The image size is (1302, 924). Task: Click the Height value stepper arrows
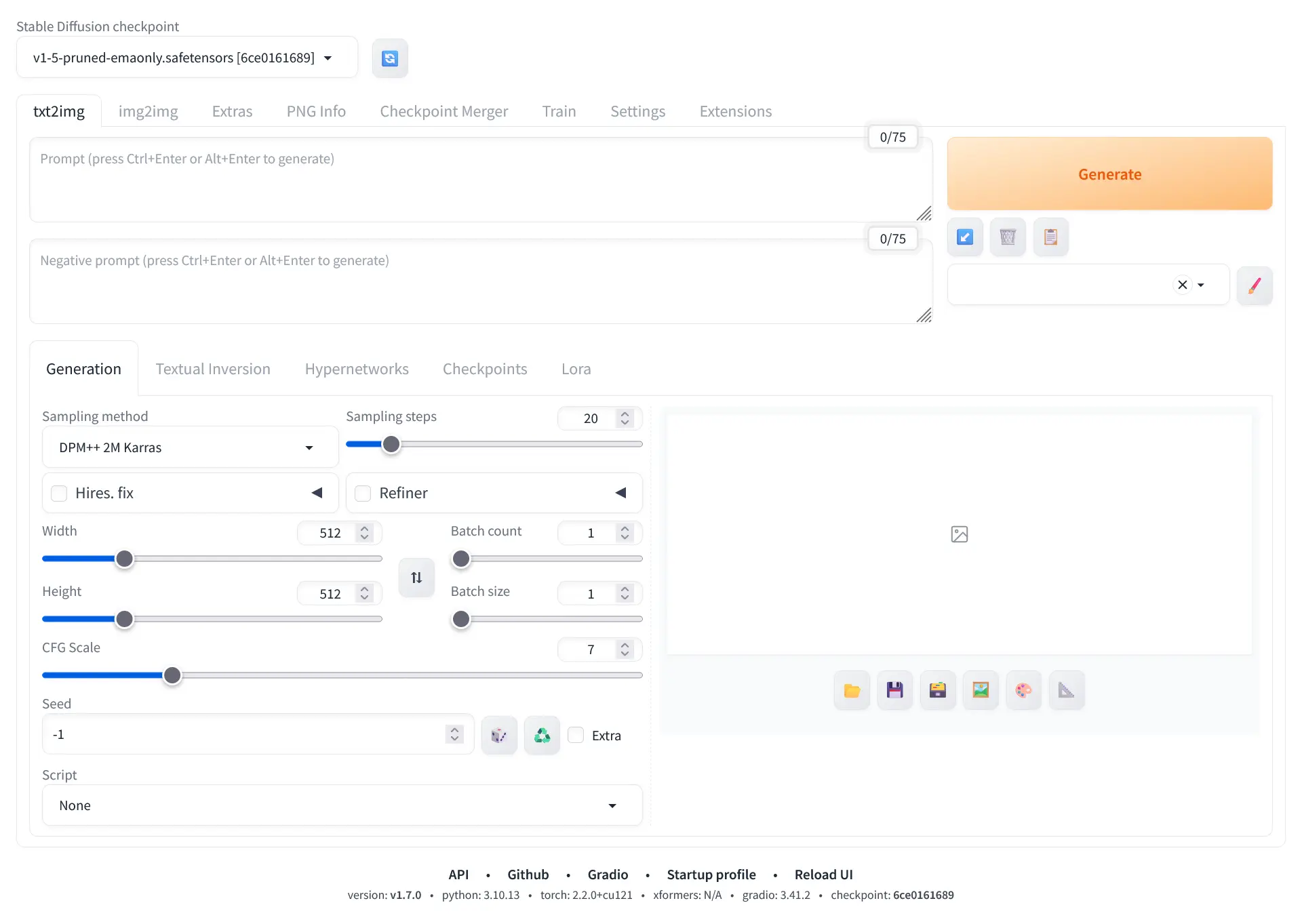[x=364, y=594]
